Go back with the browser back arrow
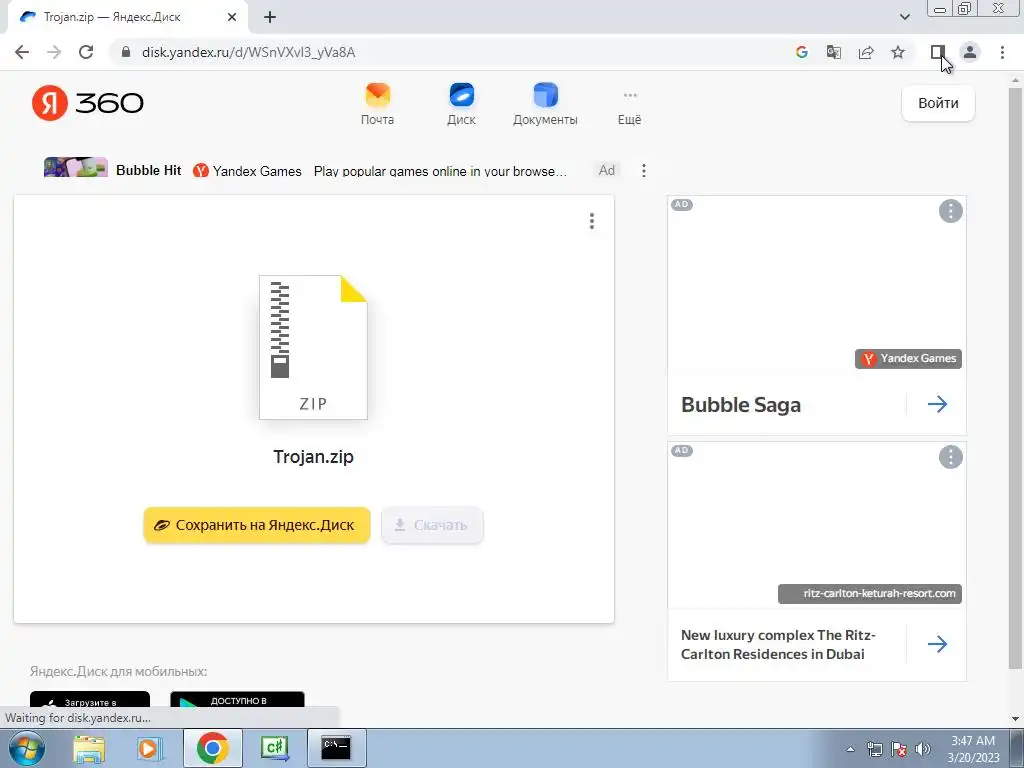Viewport: 1024px width, 768px height. 22,52
